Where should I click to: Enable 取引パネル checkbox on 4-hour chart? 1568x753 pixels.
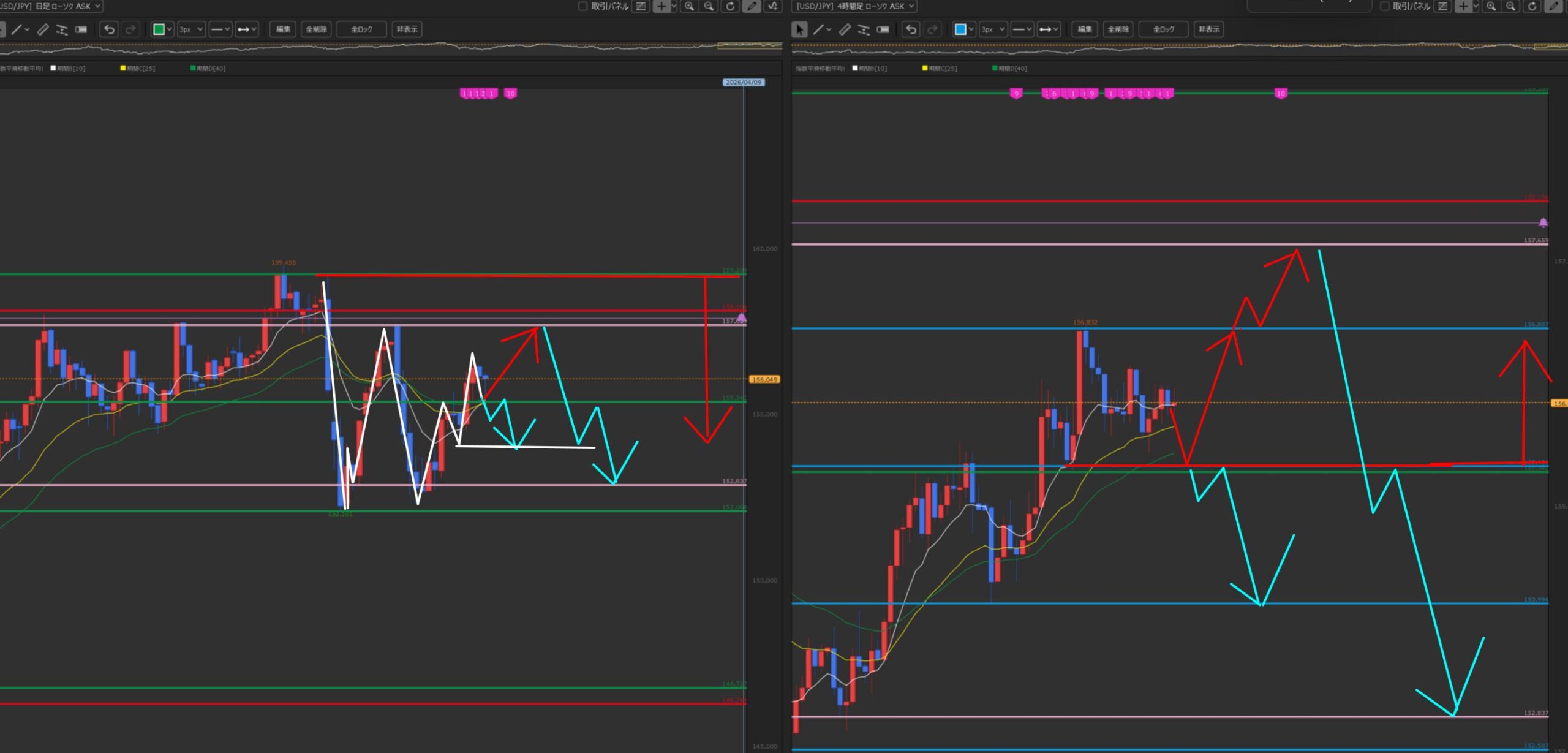coord(1384,6)
